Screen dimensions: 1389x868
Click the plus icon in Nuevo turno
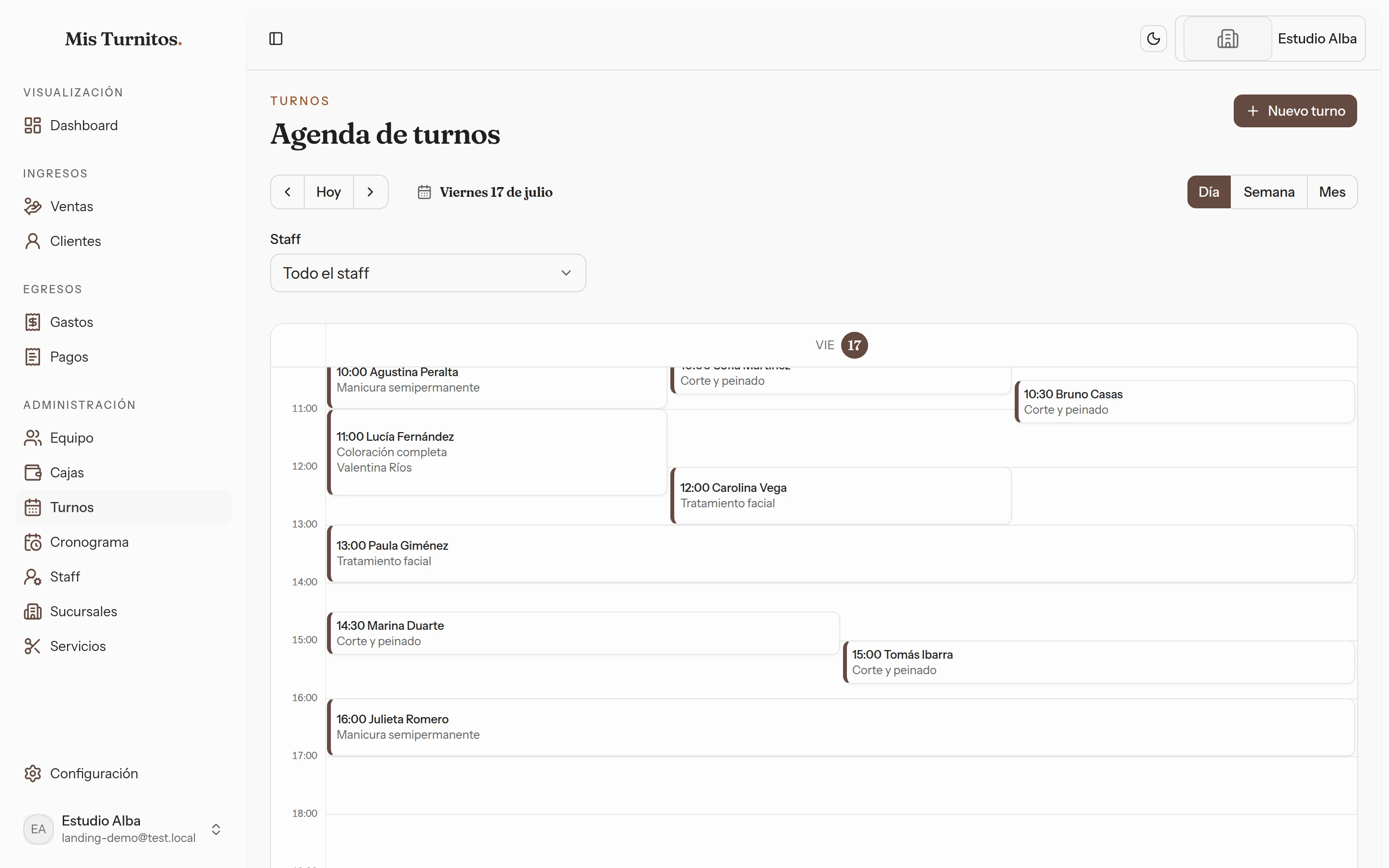tap(1253, 111)
